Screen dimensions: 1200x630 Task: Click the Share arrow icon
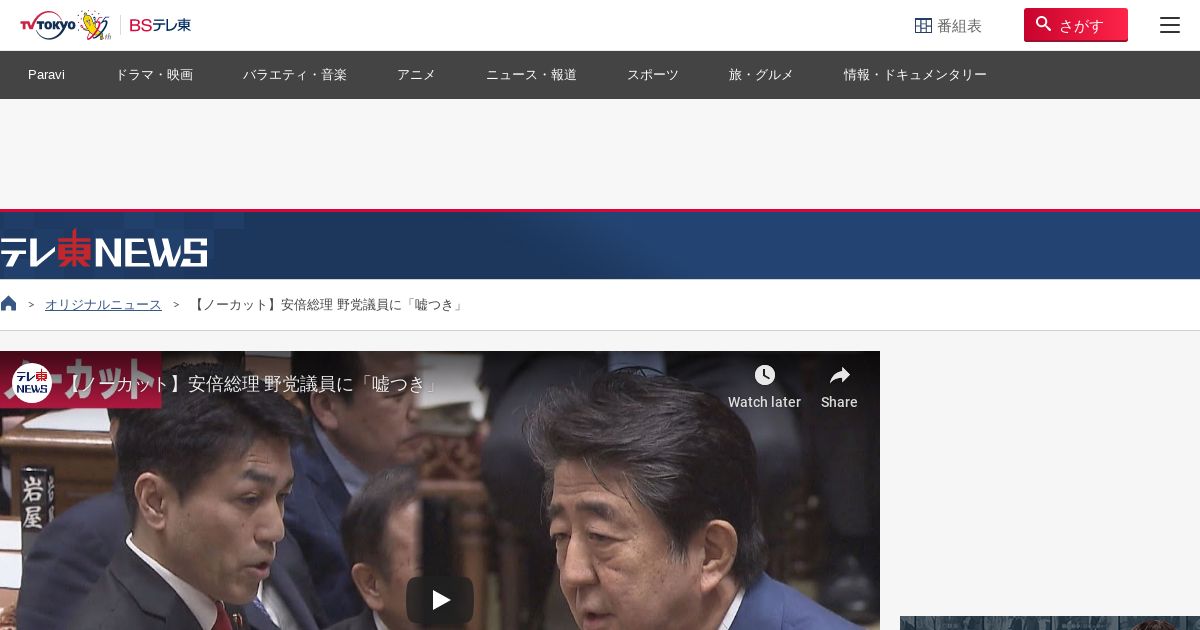pyautogui.click(x=839, y=376)
